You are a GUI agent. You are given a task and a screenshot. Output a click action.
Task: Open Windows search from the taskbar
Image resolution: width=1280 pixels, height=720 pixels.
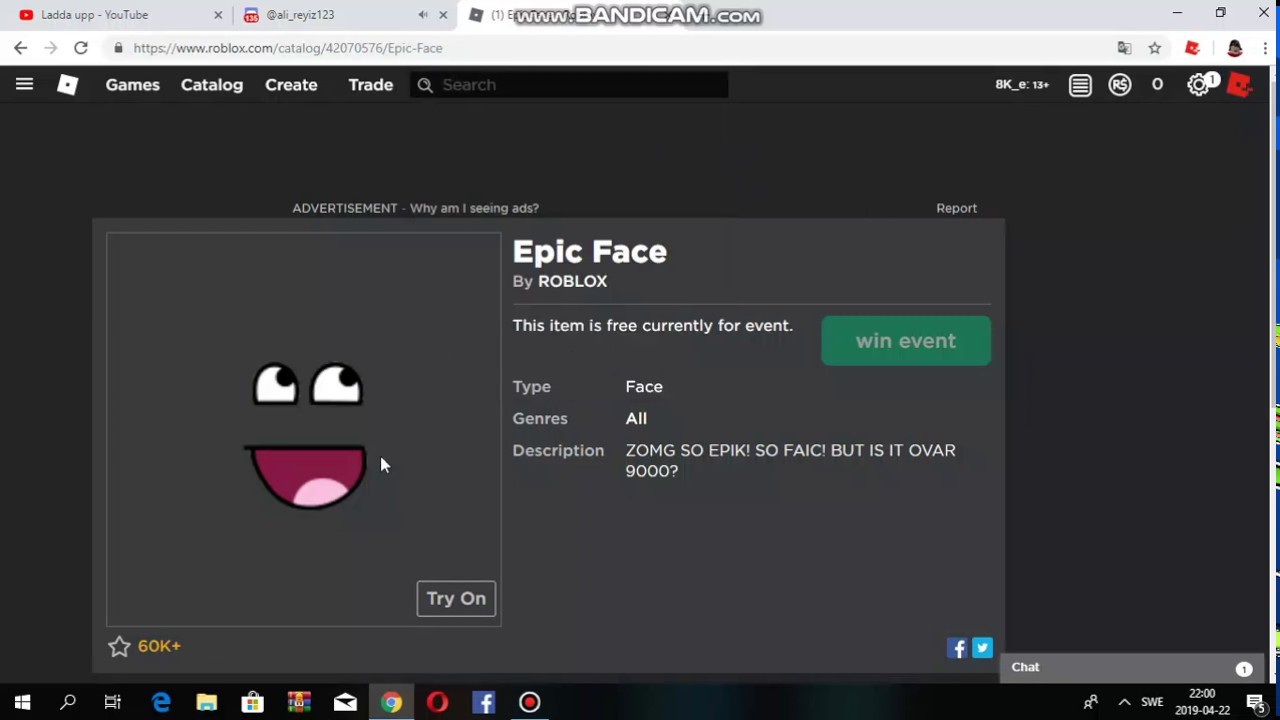pyautogui.click(x=68, y=703)
